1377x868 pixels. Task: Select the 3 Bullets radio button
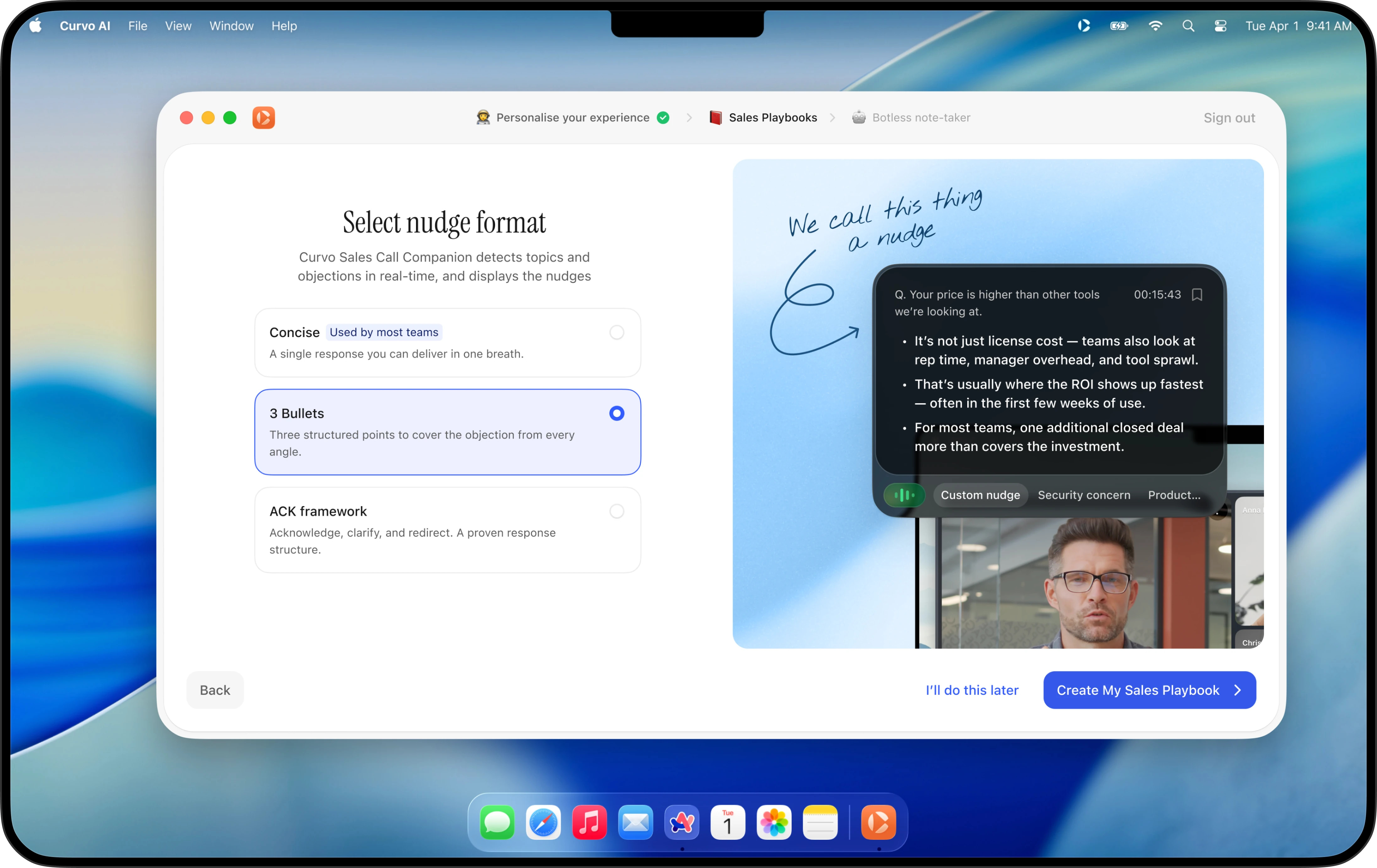617,413
